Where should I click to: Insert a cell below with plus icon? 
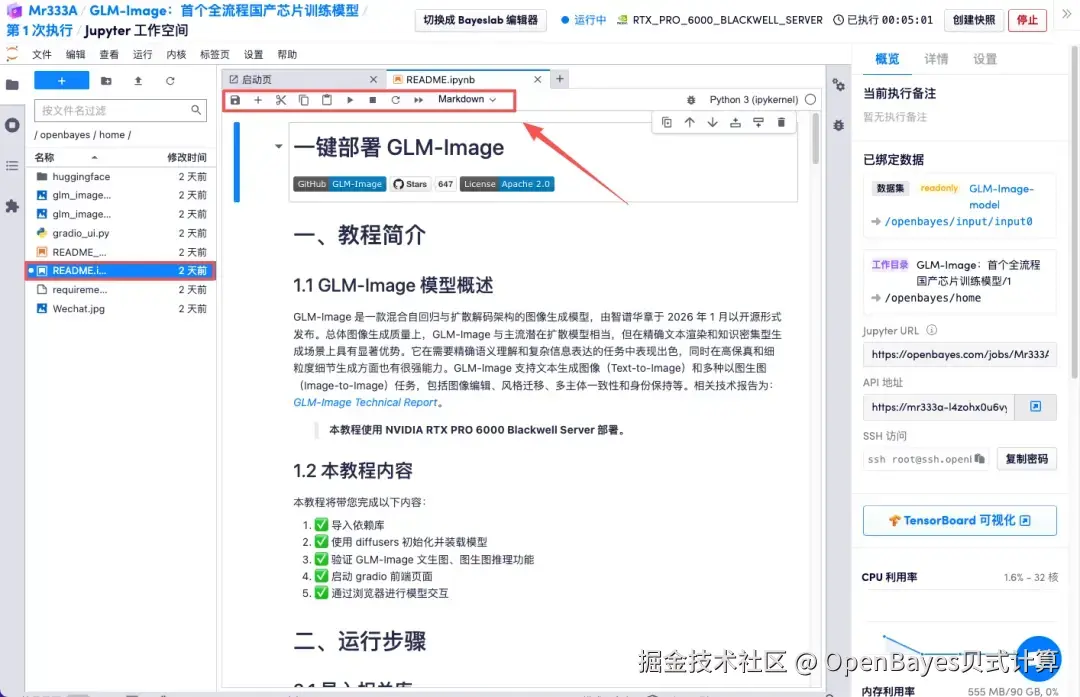pyautogui.click(x=258, y=100)
